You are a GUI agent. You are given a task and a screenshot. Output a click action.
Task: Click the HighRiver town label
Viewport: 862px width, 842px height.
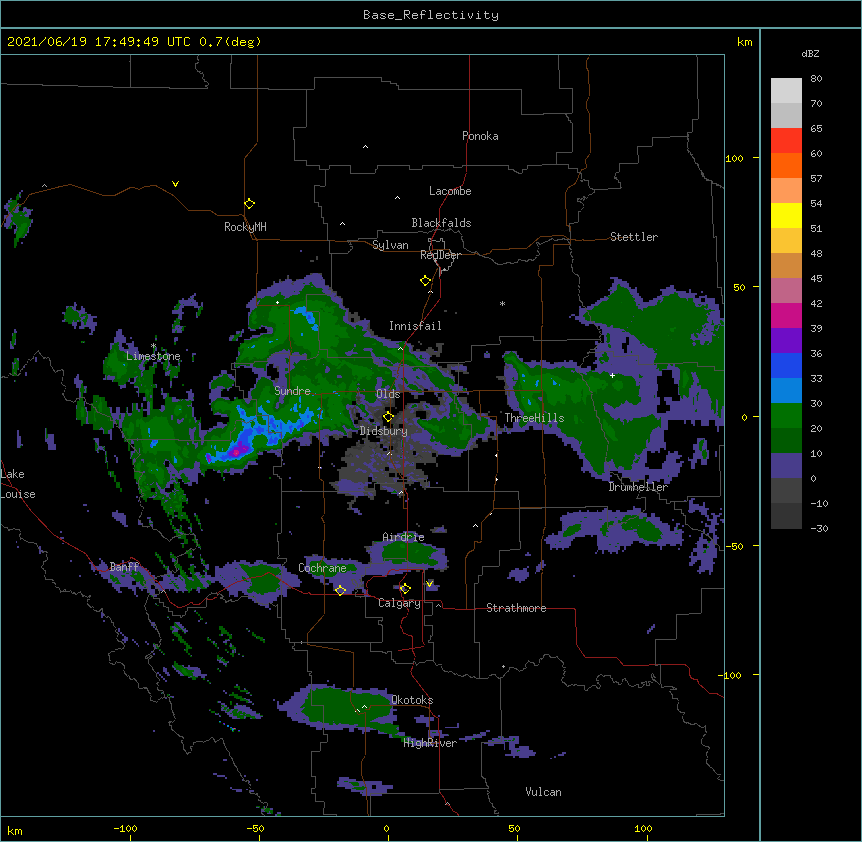click(x=430, y=743)
